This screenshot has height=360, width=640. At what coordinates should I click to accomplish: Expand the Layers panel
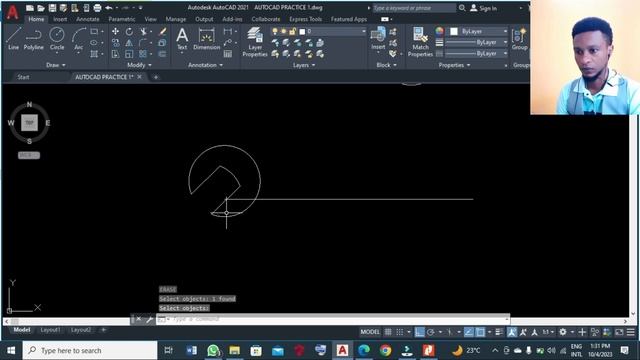[304, 65]
